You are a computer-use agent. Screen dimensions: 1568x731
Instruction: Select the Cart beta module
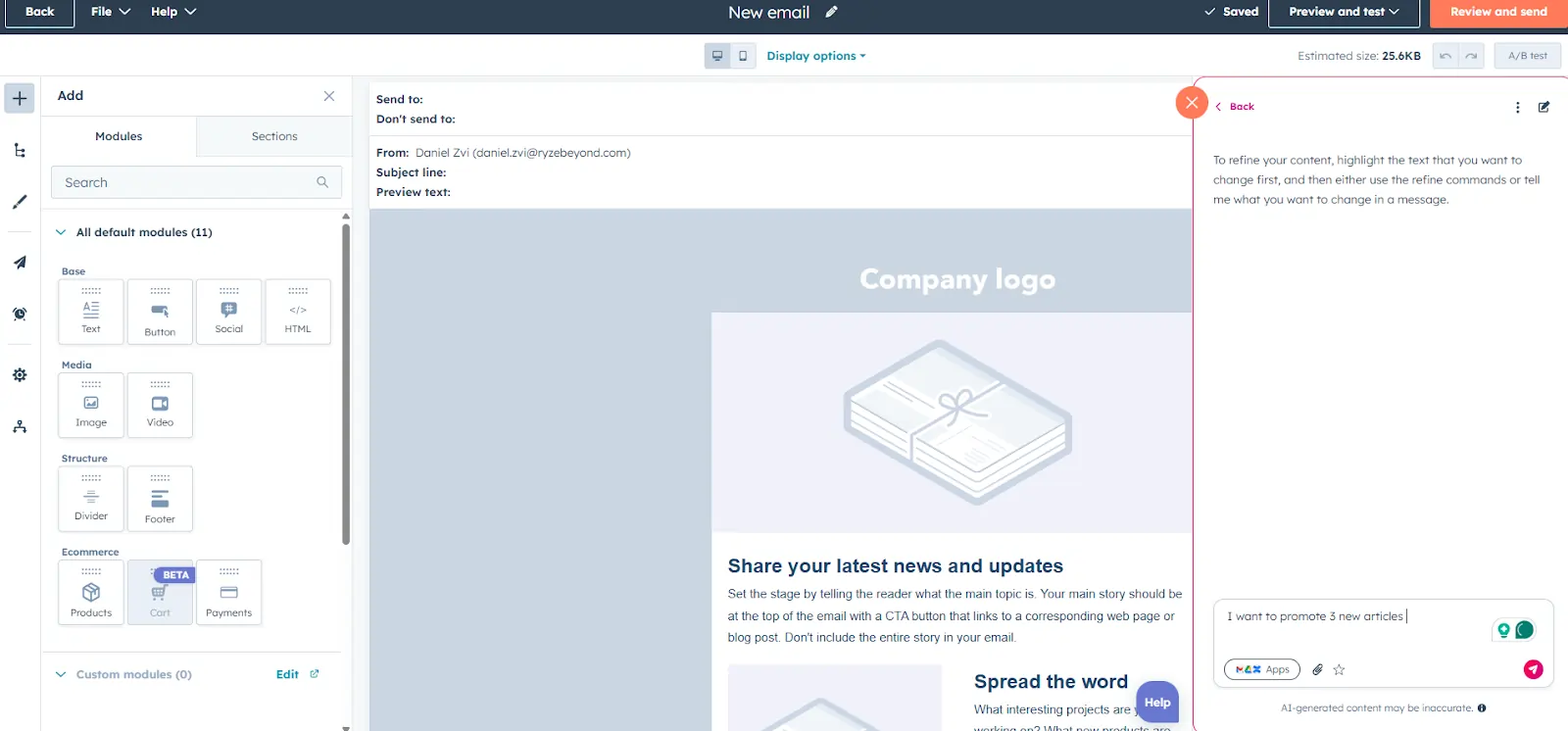pos(160,592)
